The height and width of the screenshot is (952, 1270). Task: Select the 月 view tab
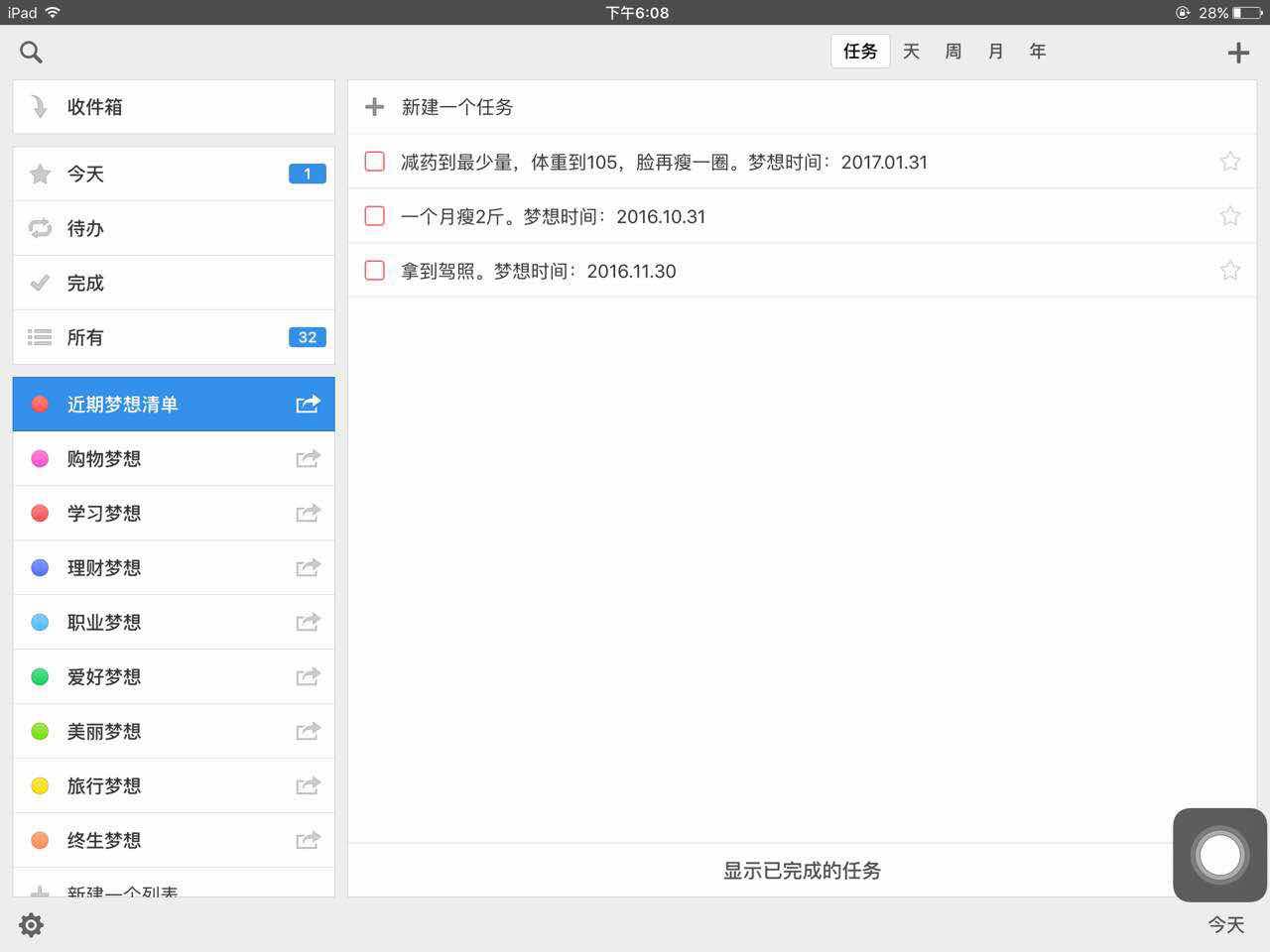[x=995, y=52]
